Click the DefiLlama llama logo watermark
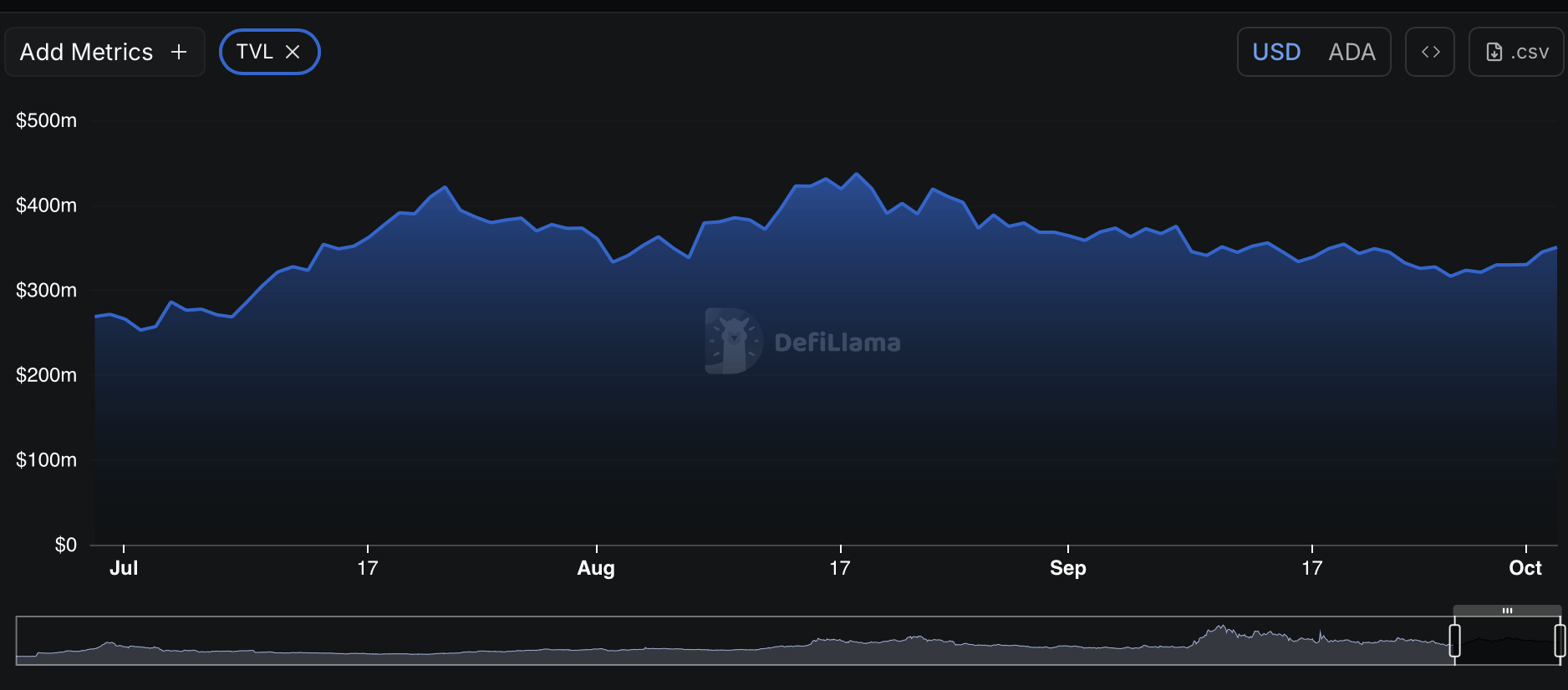The height and width of the screenshot is (690, 1568). coord(732,341)
